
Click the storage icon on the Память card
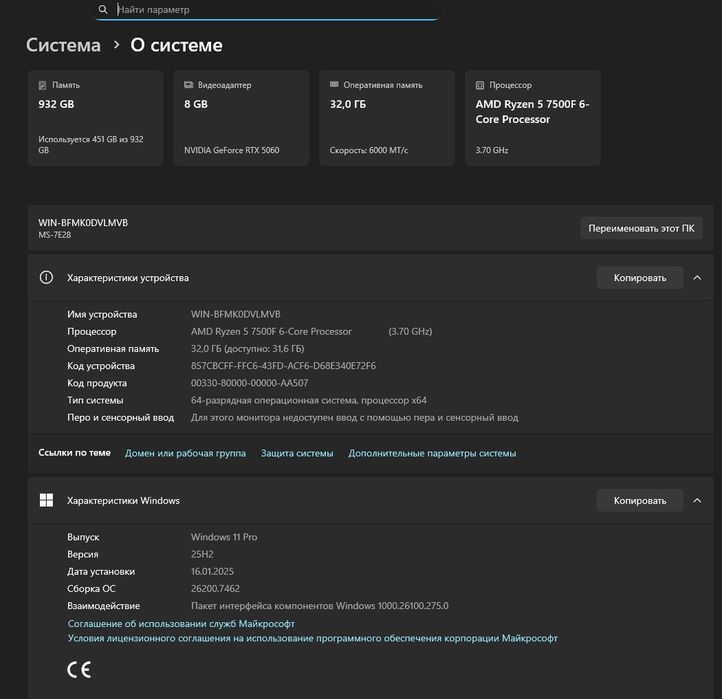point(42,85)
